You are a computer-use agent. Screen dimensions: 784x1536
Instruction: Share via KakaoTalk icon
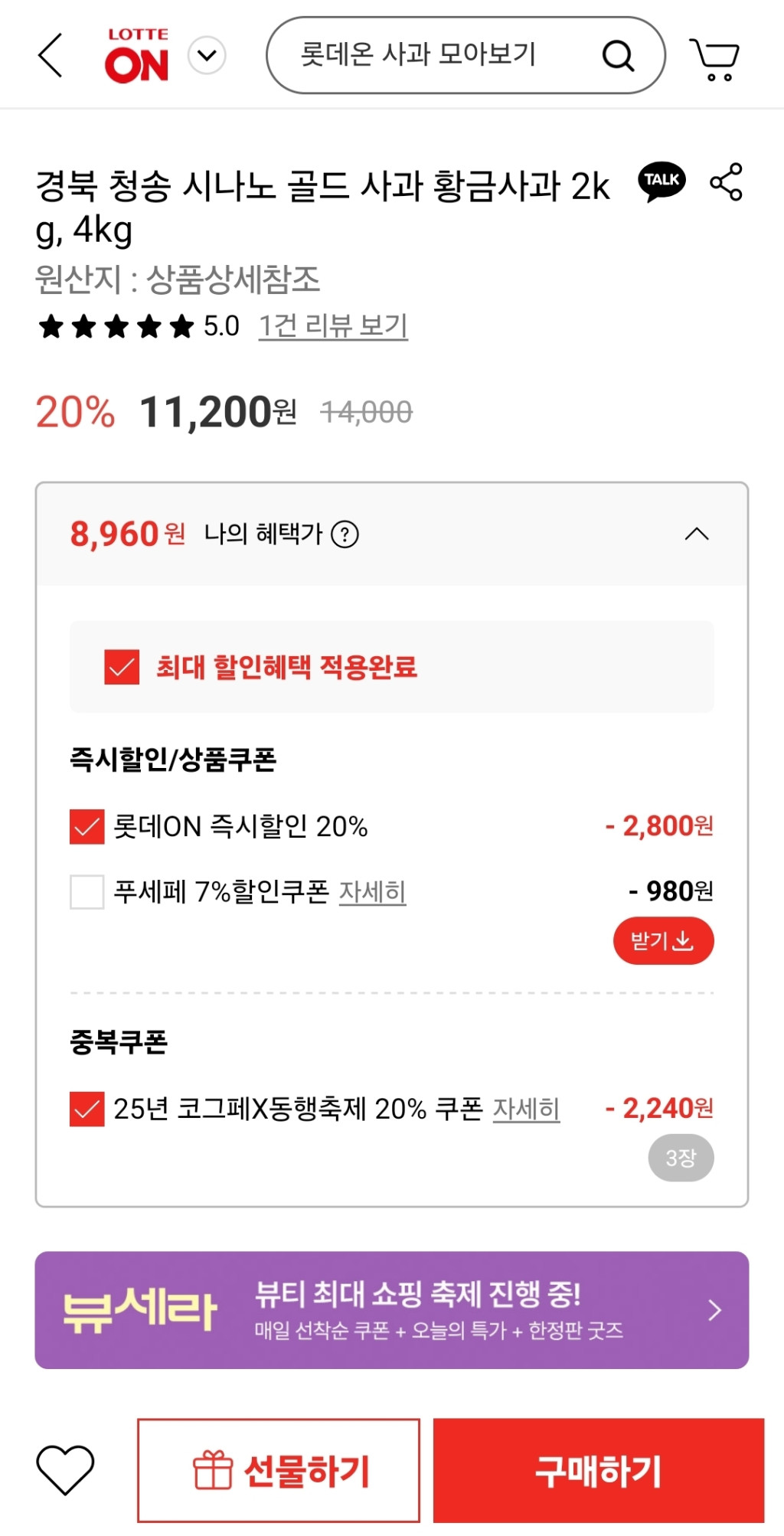(661, 181)
